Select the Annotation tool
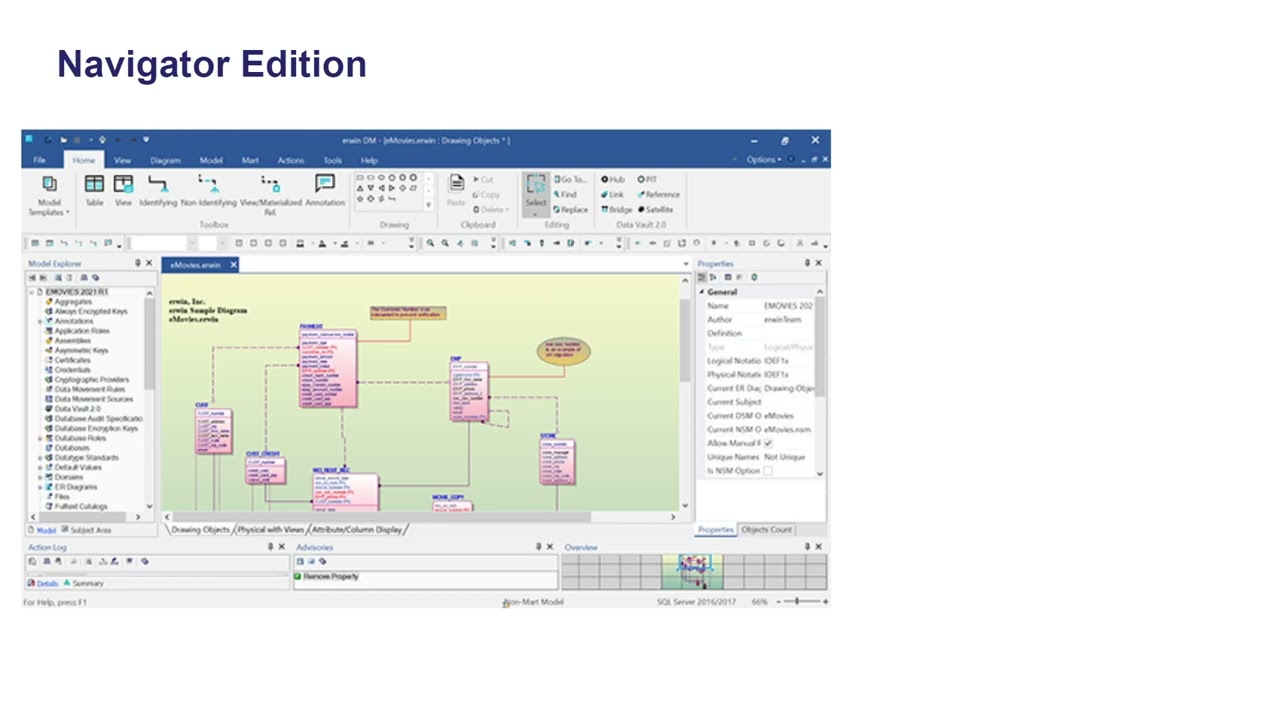1280x720 pixels. (x=325, y=190)
